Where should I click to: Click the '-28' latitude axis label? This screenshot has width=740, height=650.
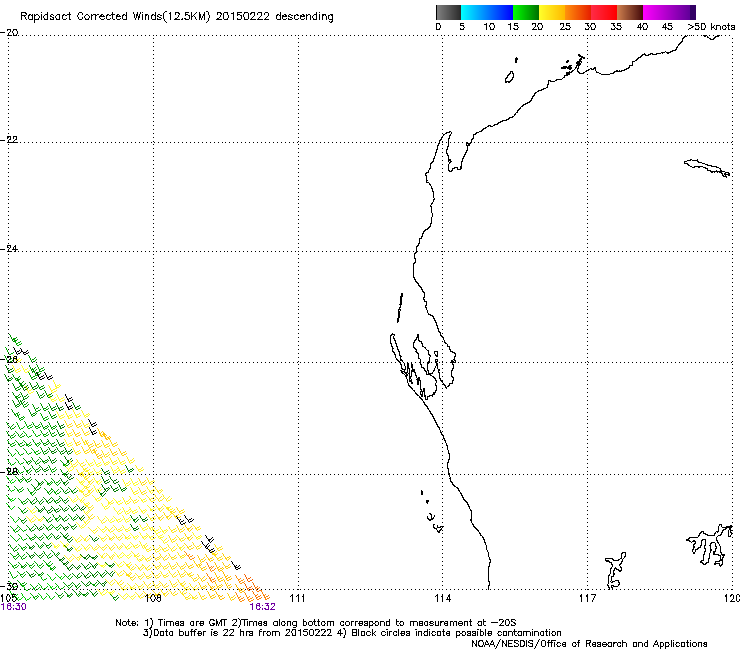point(9,472)
